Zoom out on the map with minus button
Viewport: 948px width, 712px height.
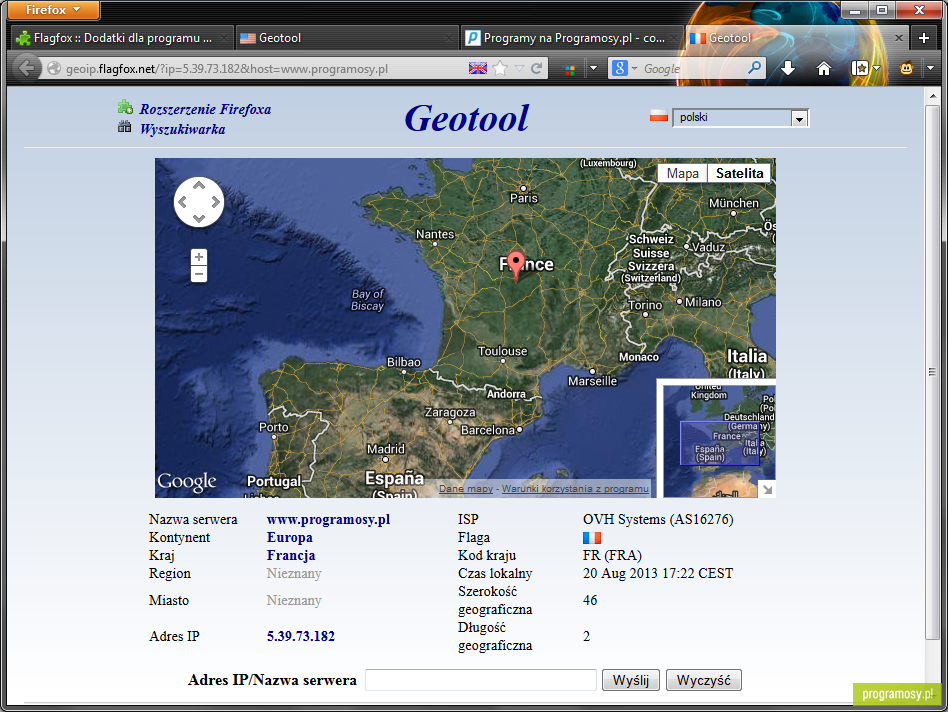(x=199, y=274)
